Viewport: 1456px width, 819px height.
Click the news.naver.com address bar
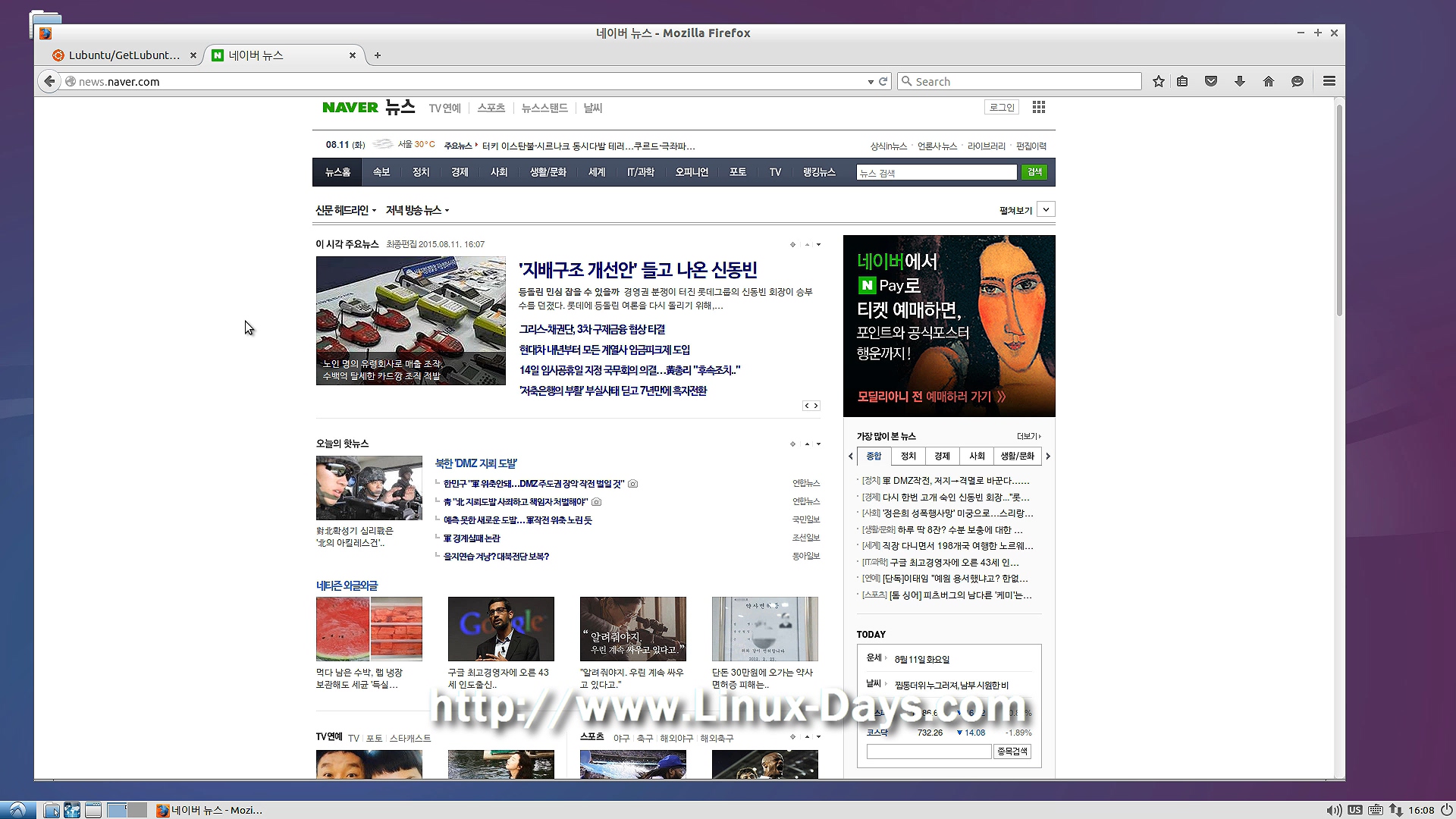[470, 81]
